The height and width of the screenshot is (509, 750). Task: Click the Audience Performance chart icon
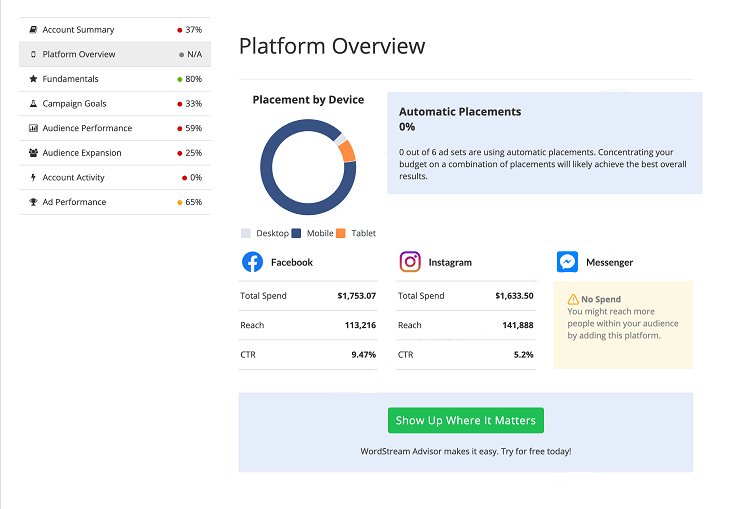point(33,128)
